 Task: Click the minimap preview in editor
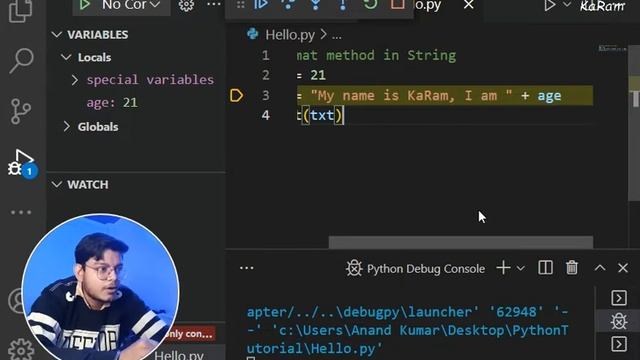[612, 48]
